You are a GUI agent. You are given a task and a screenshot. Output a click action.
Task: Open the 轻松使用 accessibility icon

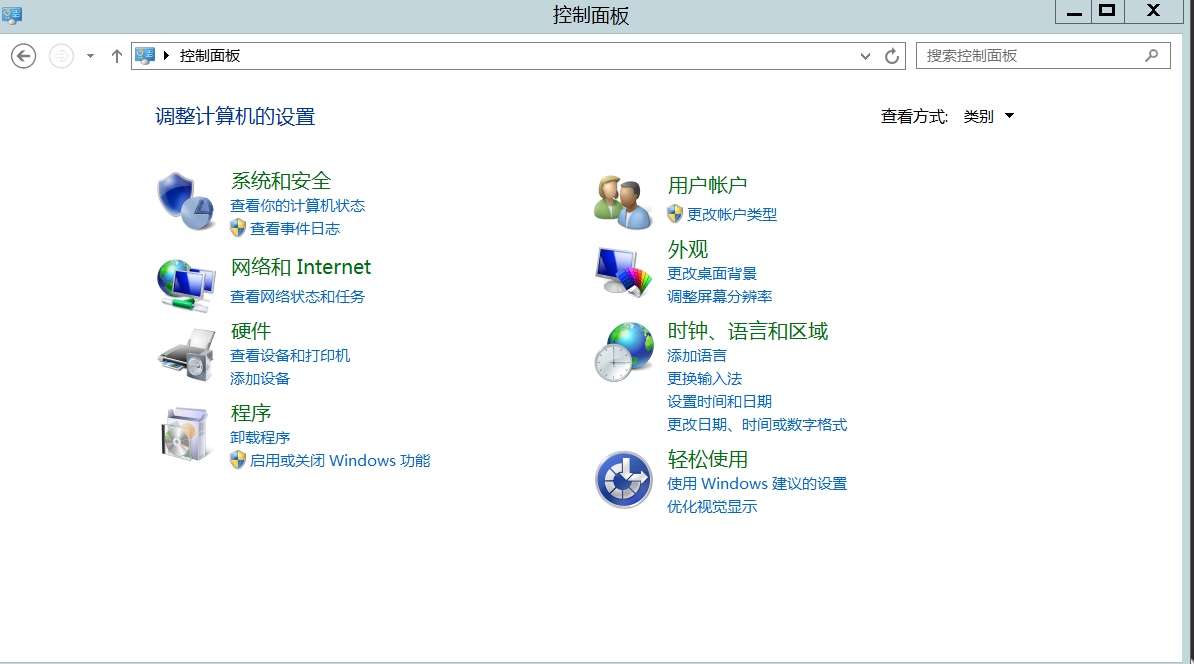pyautogui.click(x=624, y=480)
